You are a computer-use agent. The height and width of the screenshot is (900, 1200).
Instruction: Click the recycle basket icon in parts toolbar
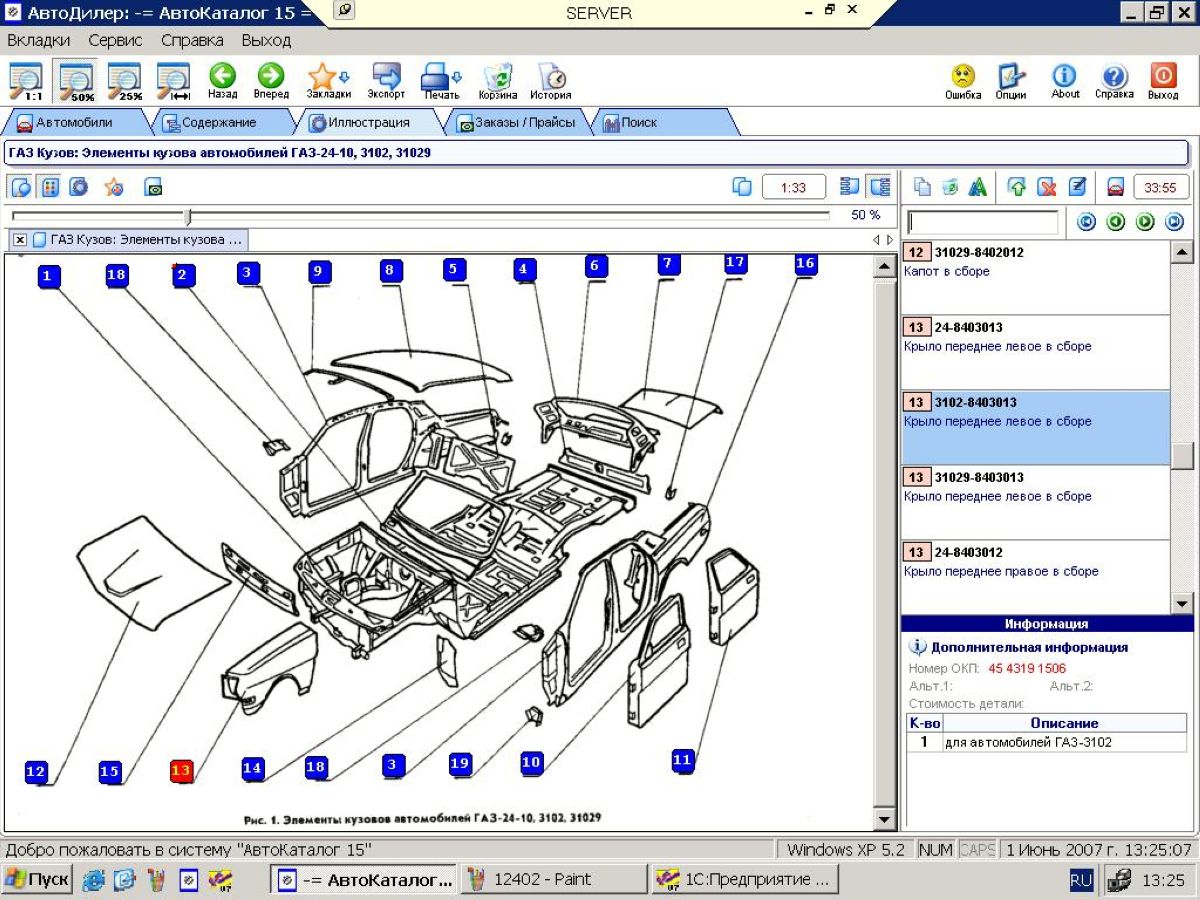(950, 187)
